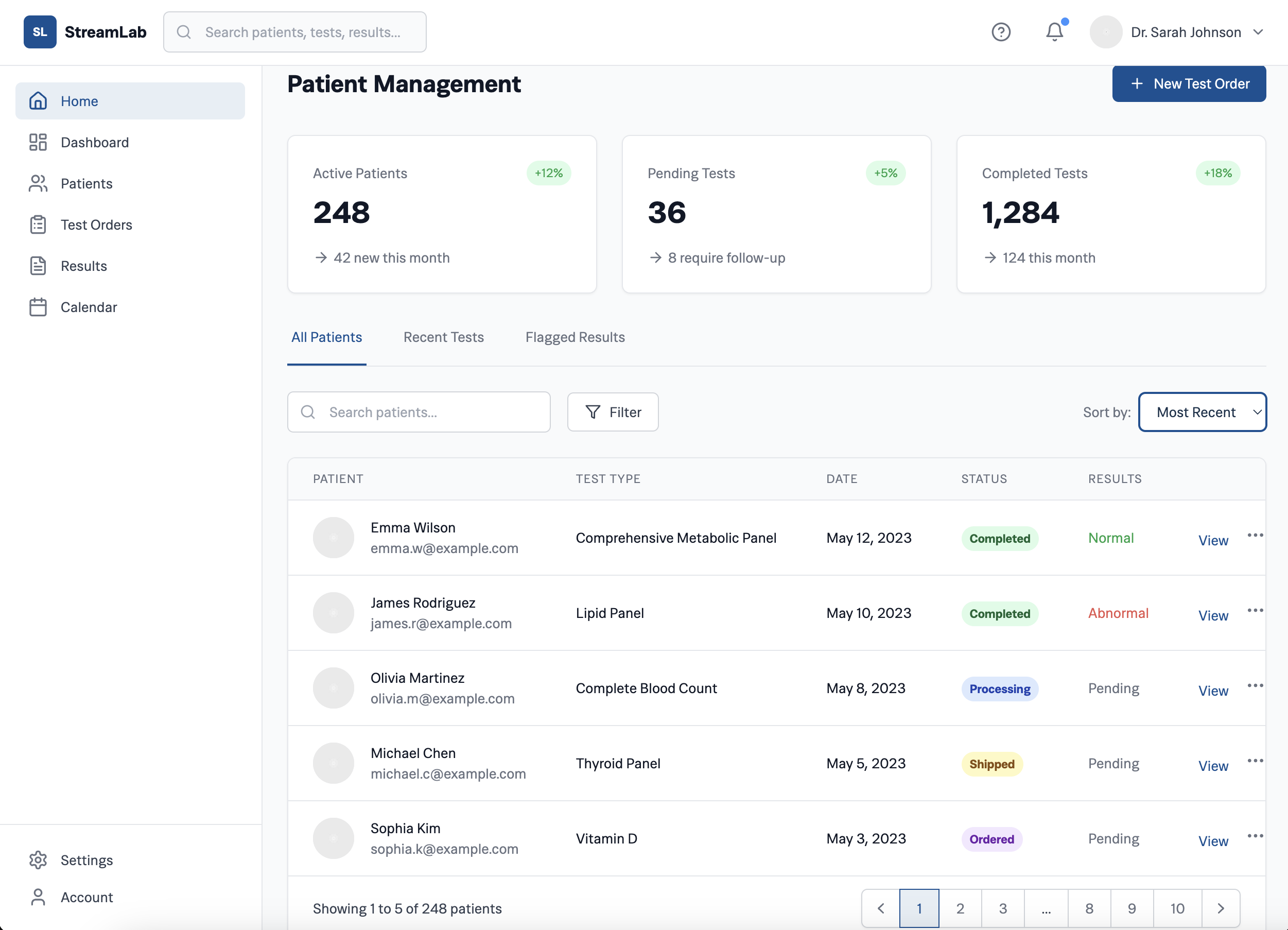Open the Results section
Viewport: 1288px width, 930px height.
83,265
